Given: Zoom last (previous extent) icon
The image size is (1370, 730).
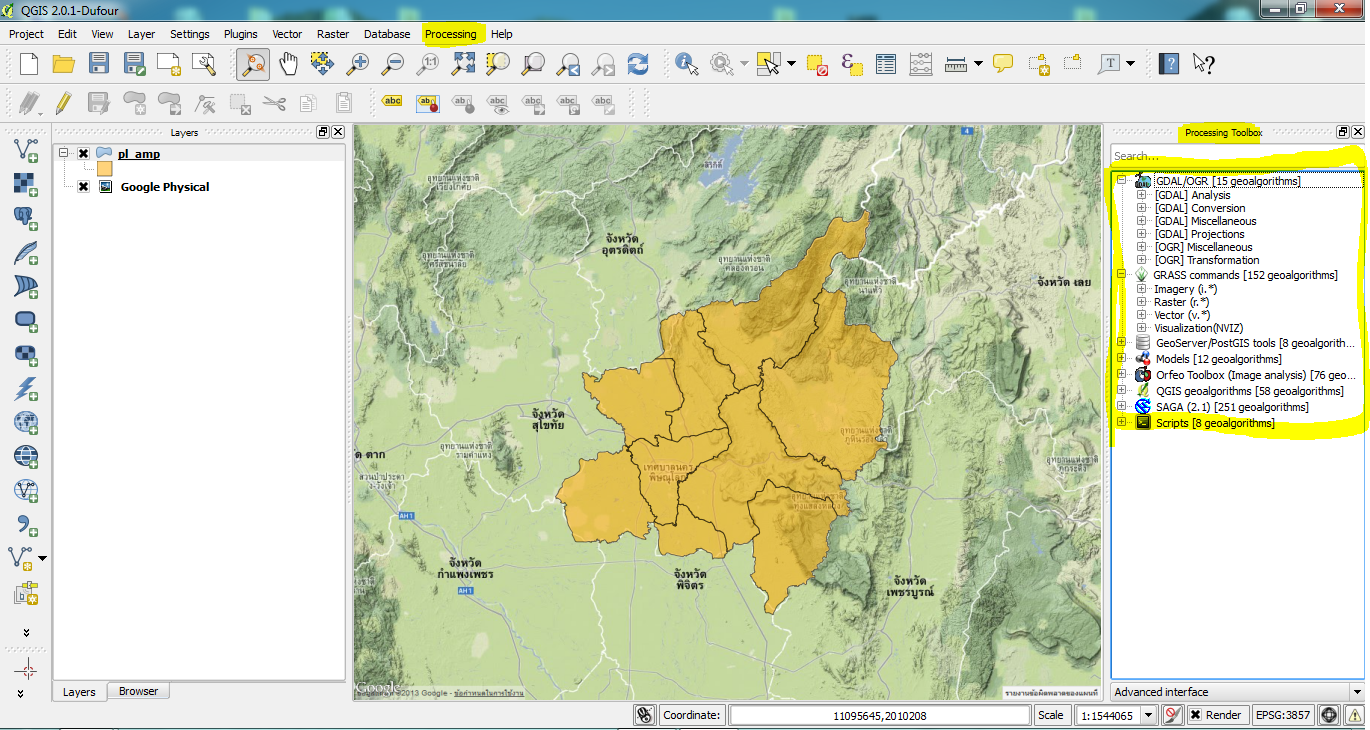Looking at the screenshot, I should (x=568, y=64).
